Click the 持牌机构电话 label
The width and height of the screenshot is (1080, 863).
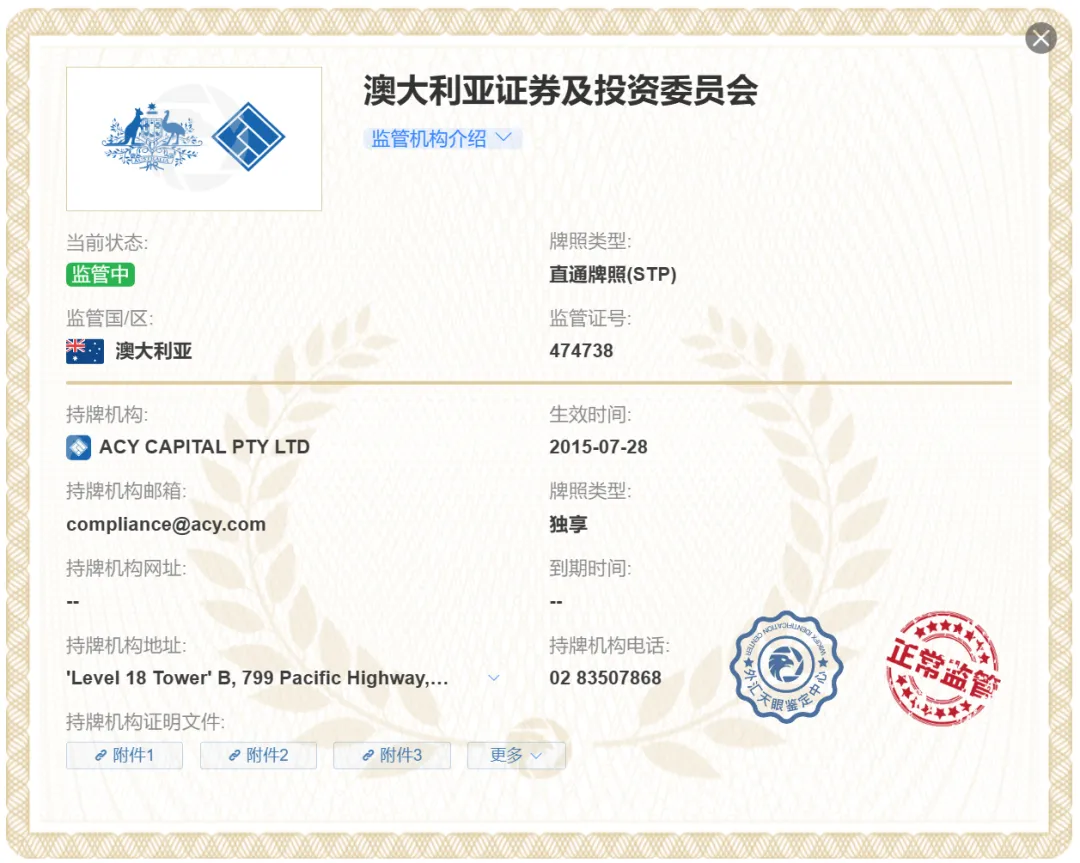(x=609, y=645)
